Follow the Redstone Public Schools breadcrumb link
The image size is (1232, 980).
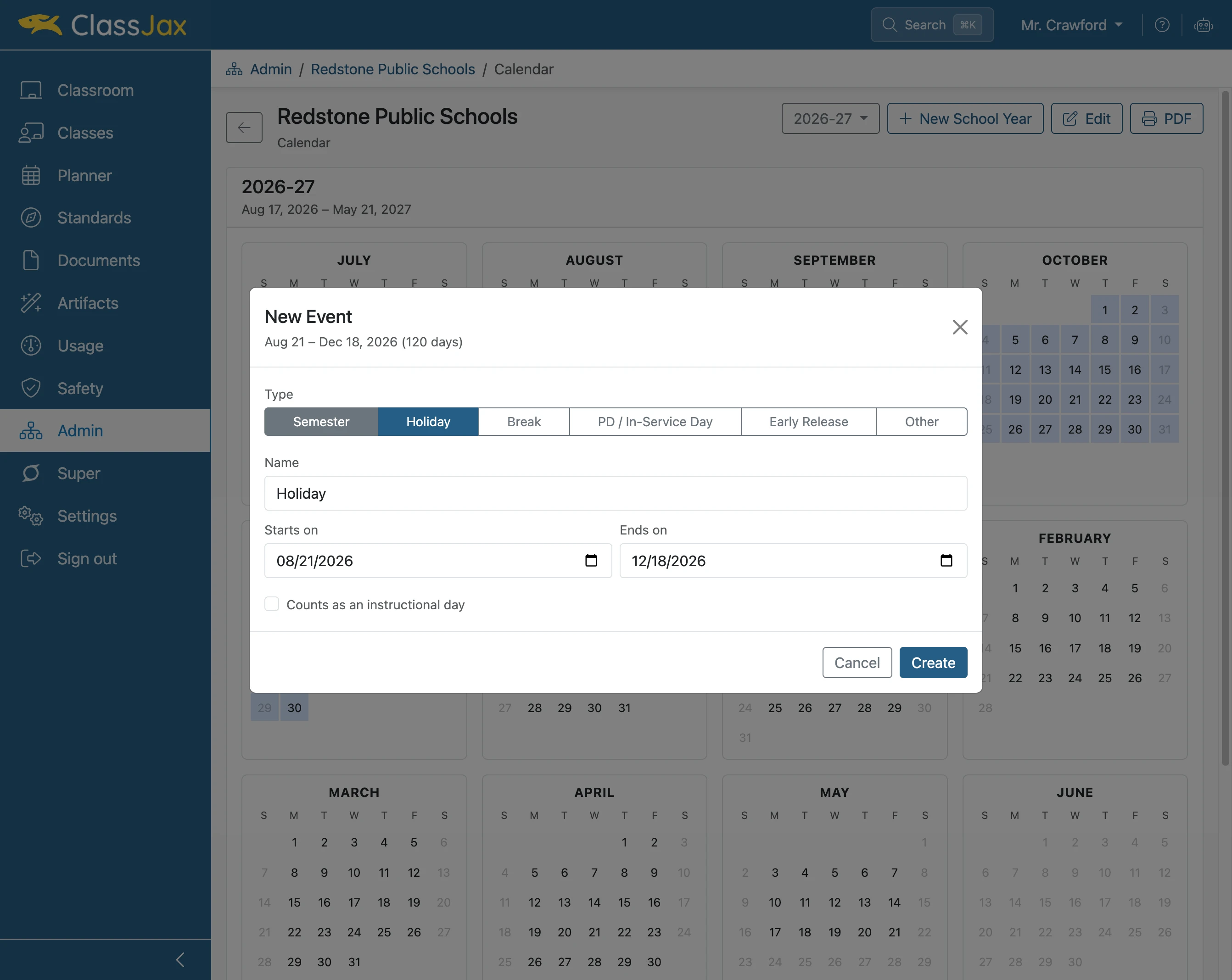392,70
